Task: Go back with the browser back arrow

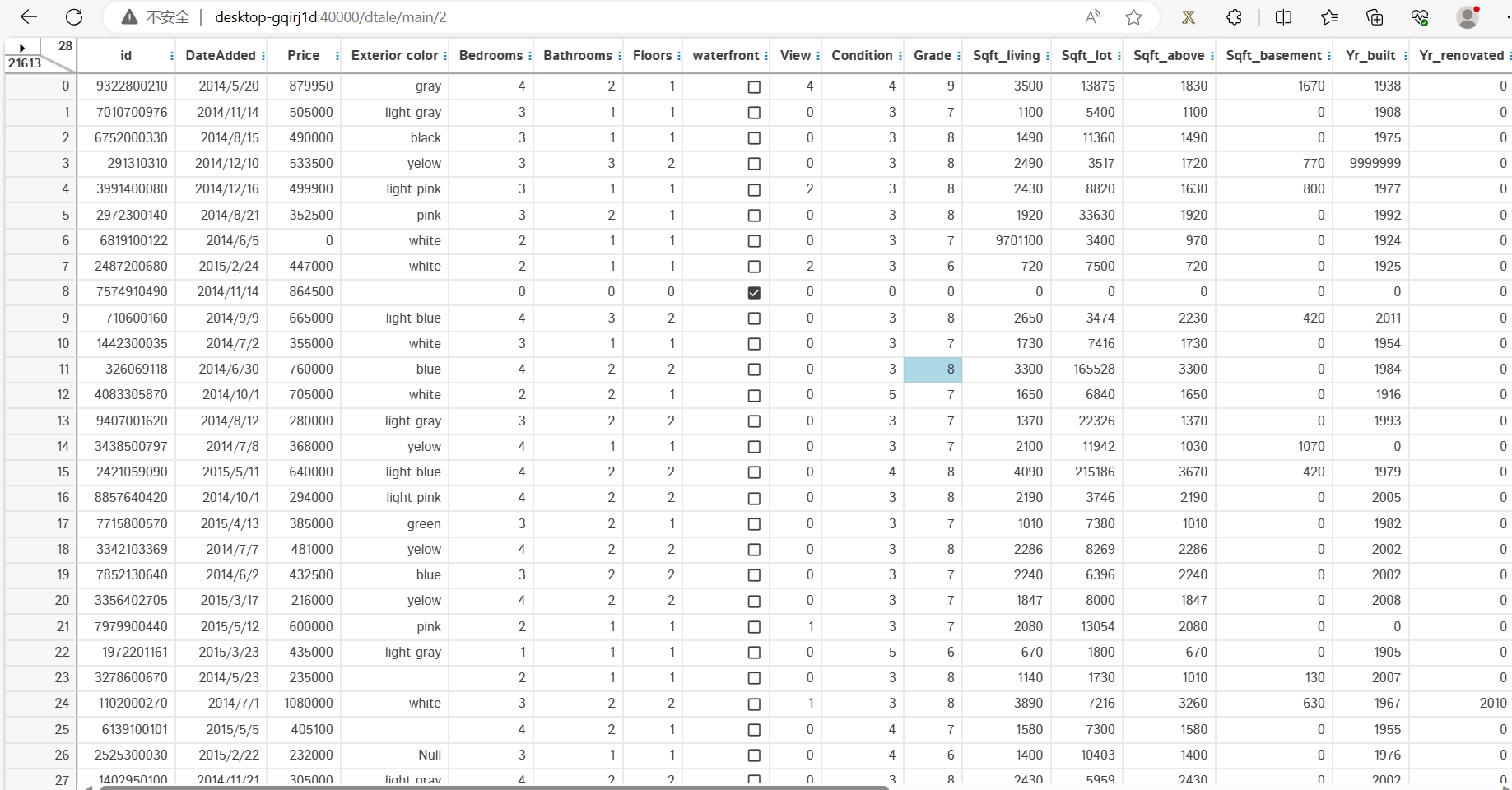Action: click(x=29, y=16)
